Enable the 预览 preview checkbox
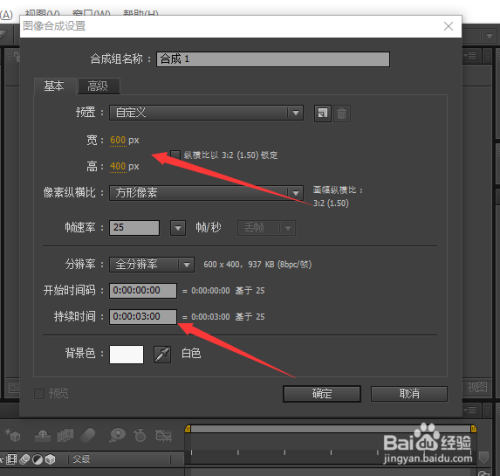Image resolution: width=500 pixels, height=476 pixels. [x=39, y=394]
